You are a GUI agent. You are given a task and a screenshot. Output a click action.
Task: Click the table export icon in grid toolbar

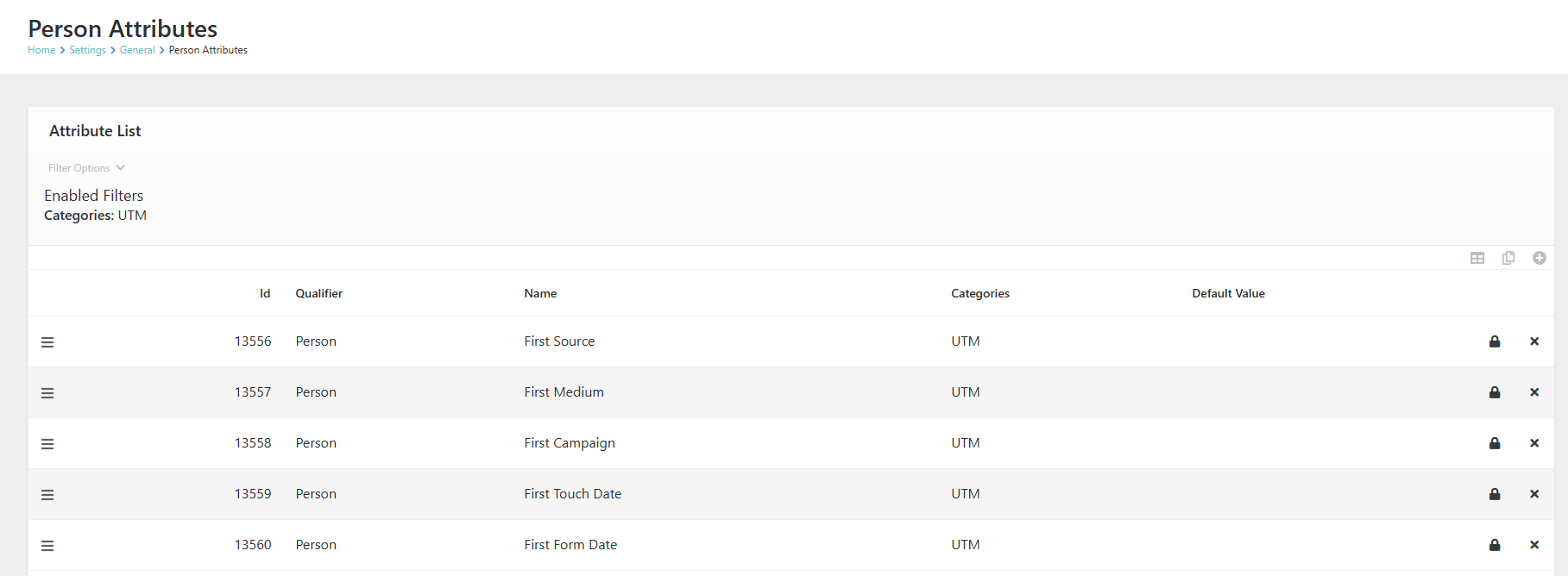[x=1477, y=258]
